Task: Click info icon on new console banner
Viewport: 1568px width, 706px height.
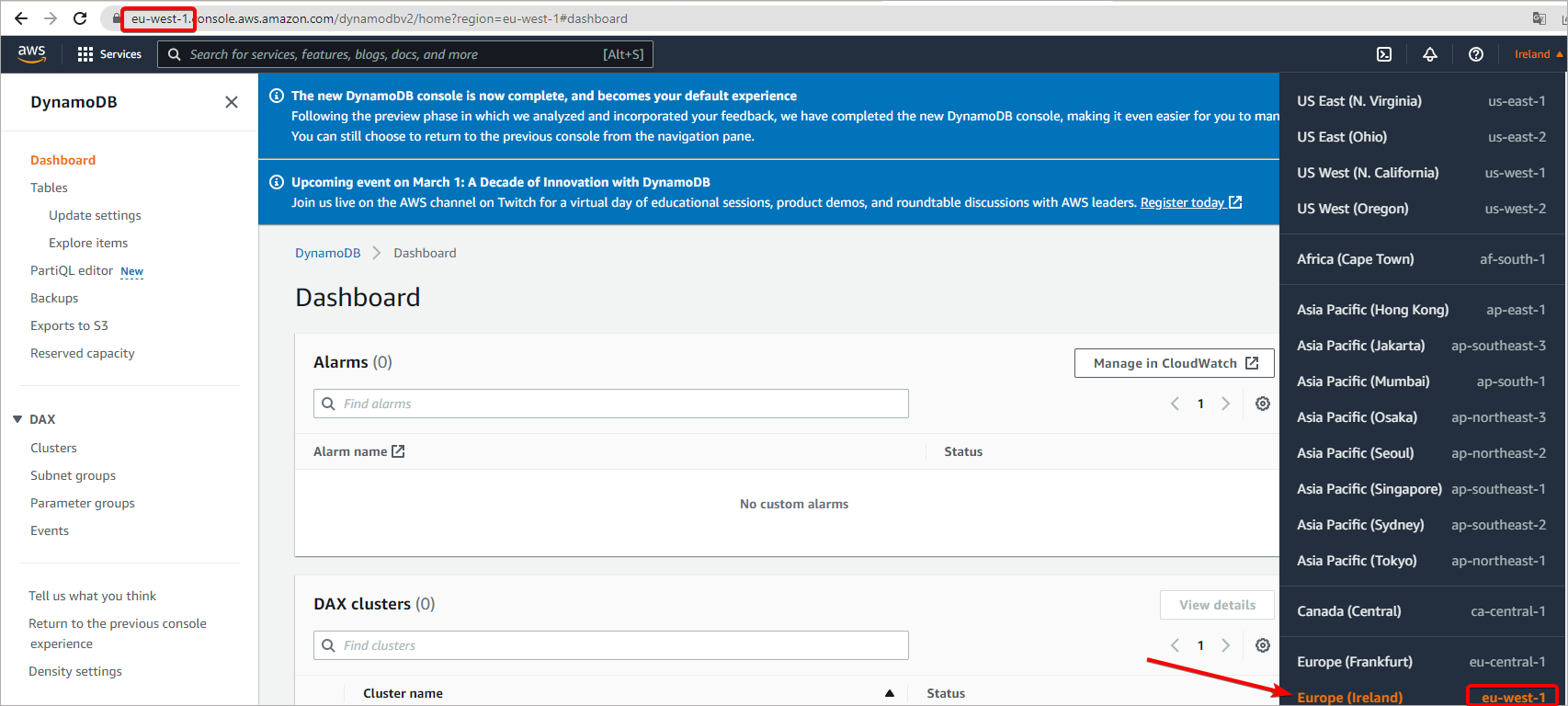Action: pos(276,96)
